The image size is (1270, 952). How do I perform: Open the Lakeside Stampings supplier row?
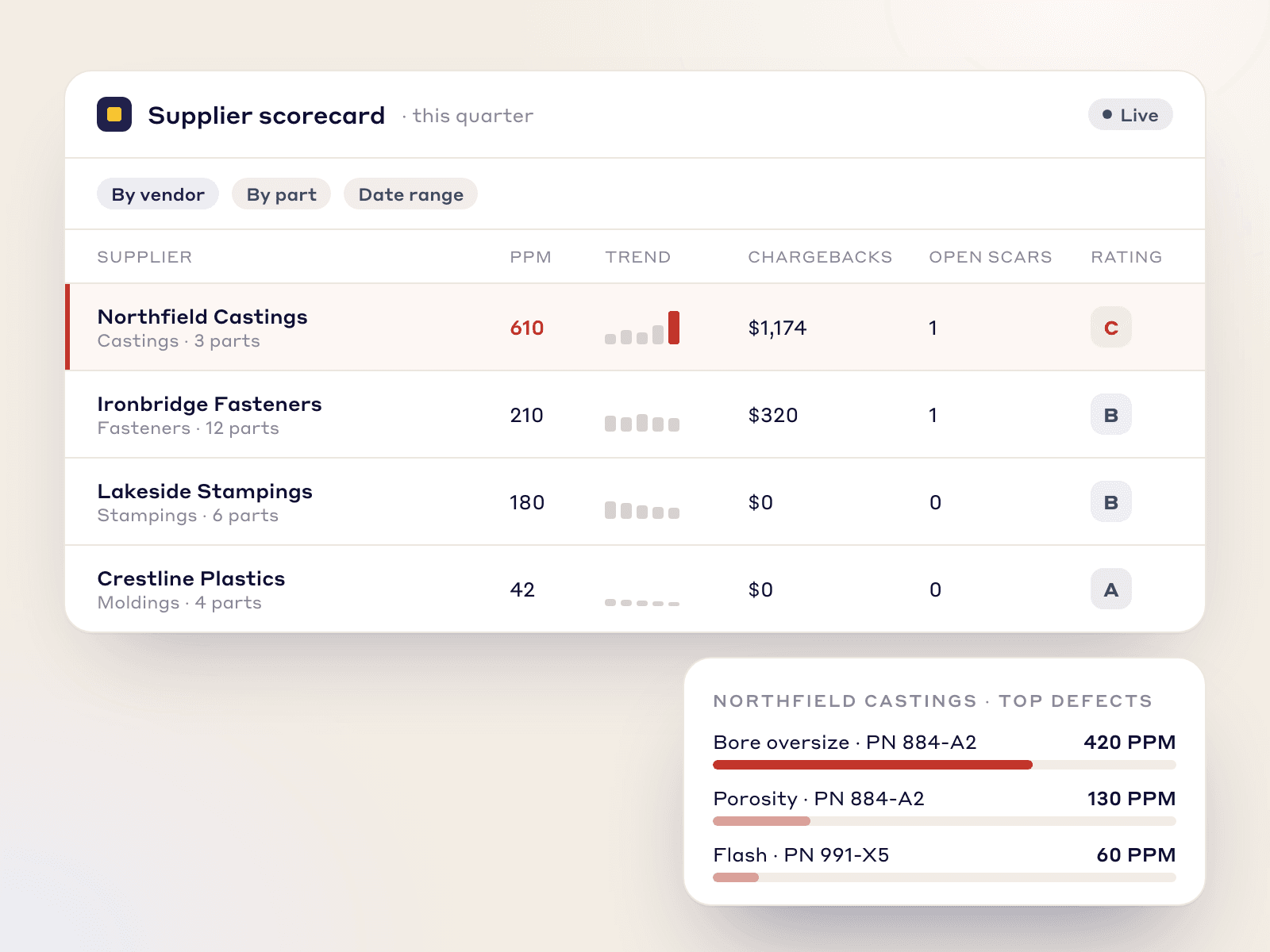[x=635, y=501]
